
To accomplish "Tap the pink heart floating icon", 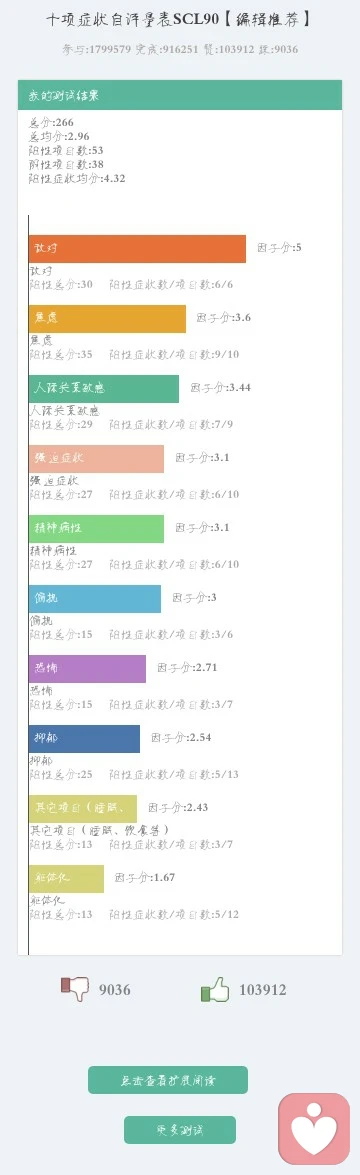I will coord(314,1129).
